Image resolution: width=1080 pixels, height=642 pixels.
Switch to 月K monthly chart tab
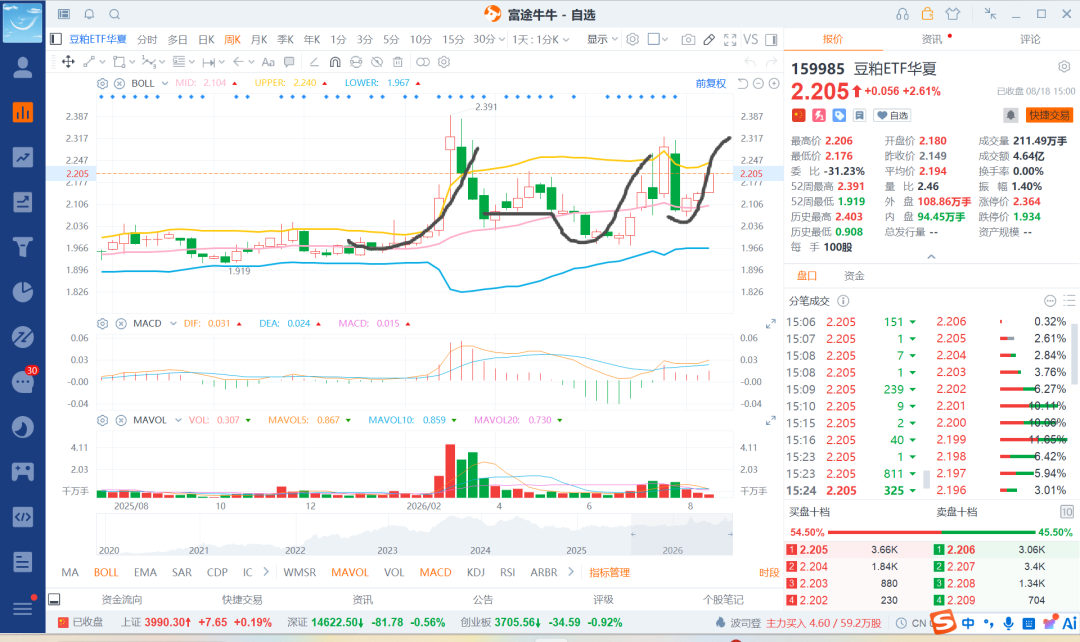[259, 40]
